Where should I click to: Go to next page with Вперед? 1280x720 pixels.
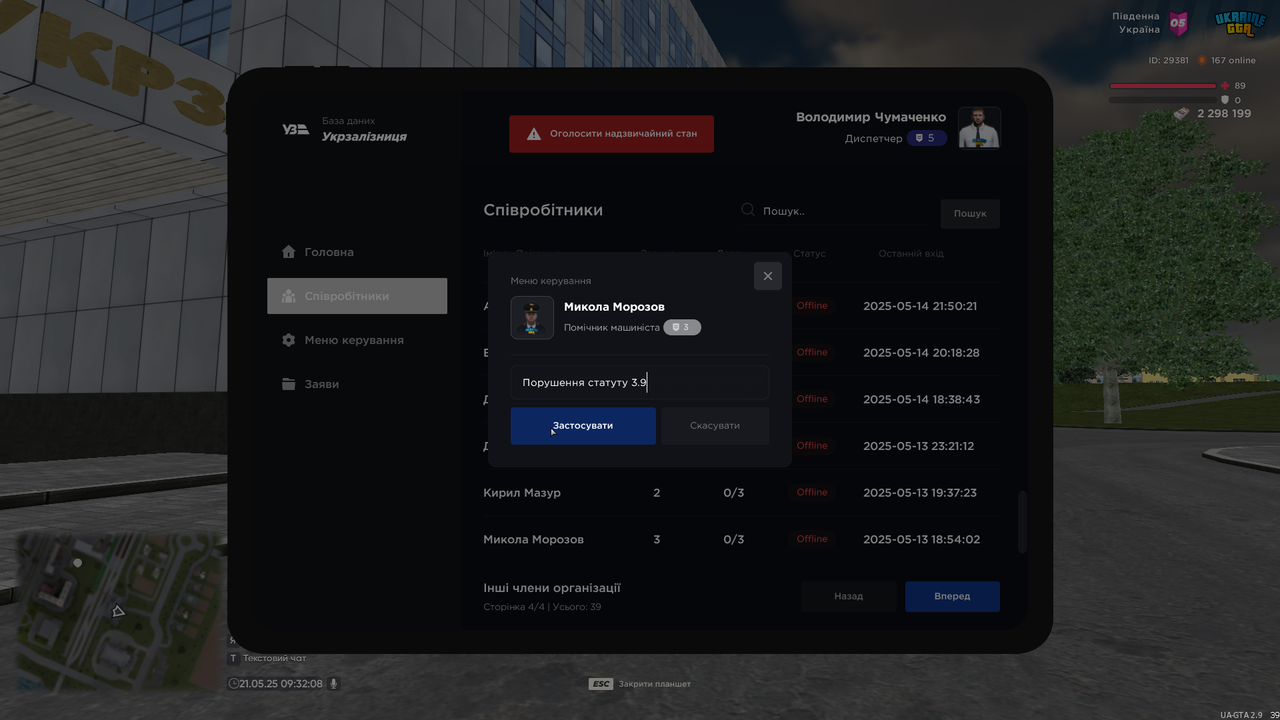click(952, 596)
